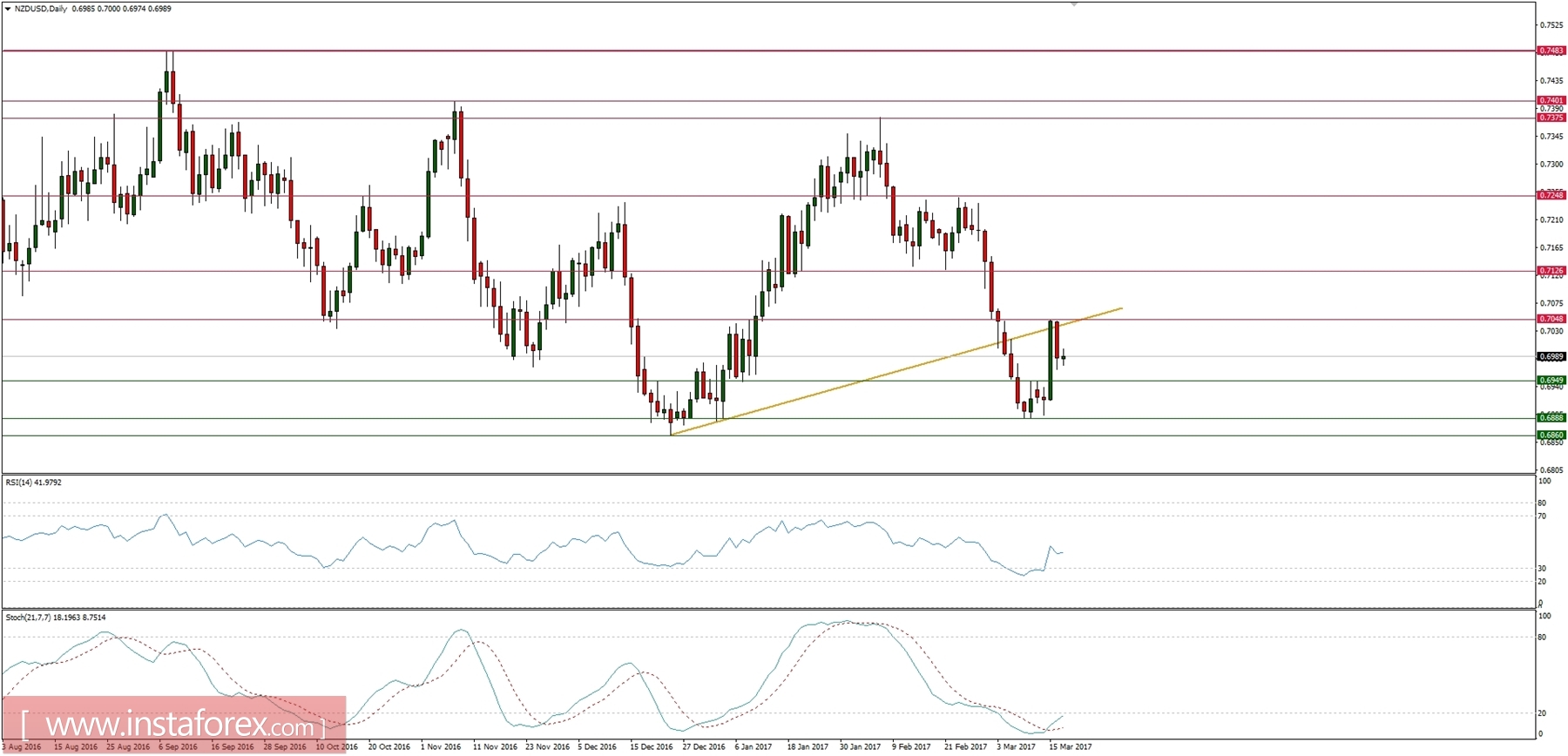
Task: Click the 20 Oct 2016 date label
Action: click(389, 747)
